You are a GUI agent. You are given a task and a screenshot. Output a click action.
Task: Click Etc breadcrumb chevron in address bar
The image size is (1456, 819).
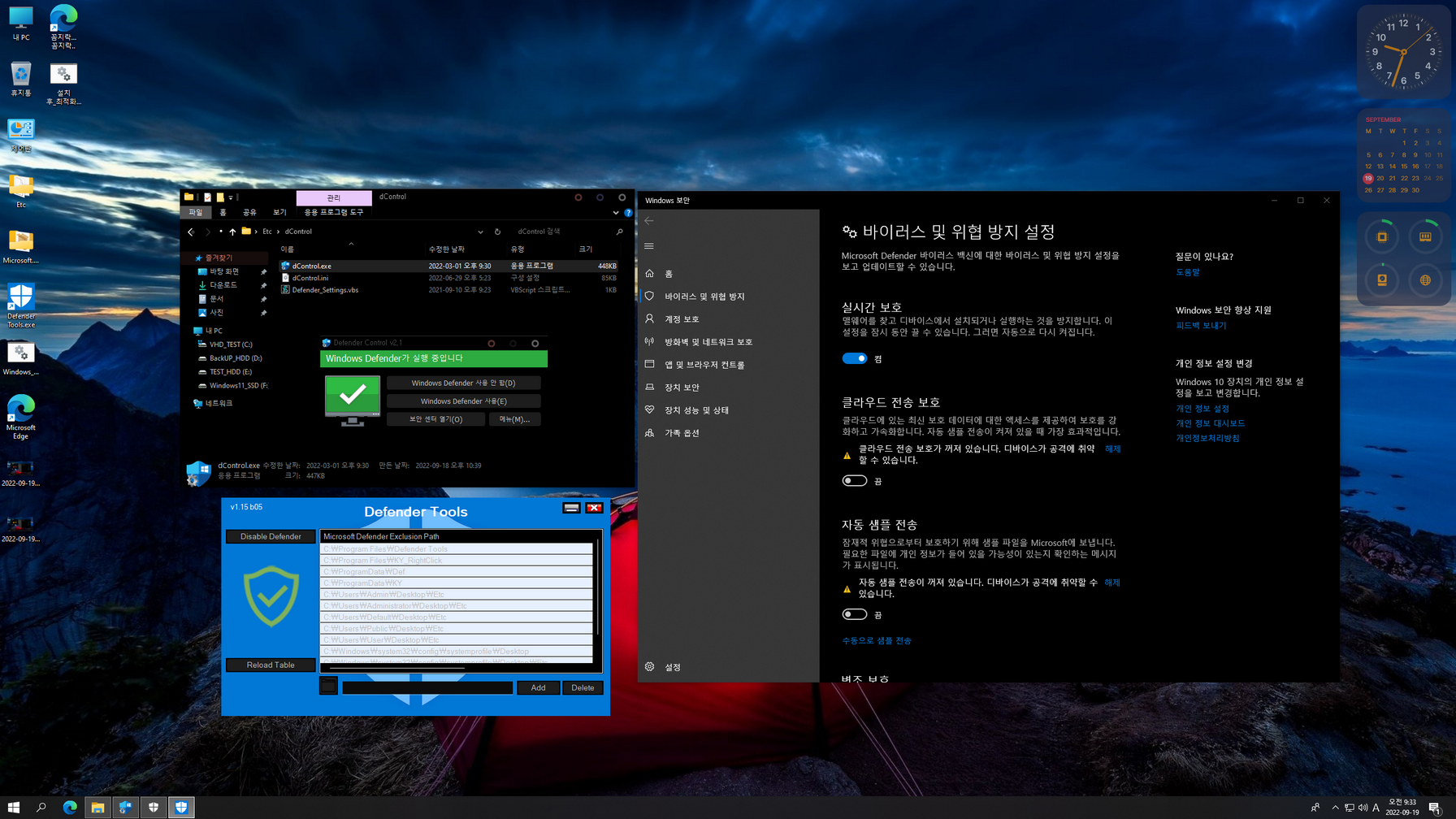279,232
